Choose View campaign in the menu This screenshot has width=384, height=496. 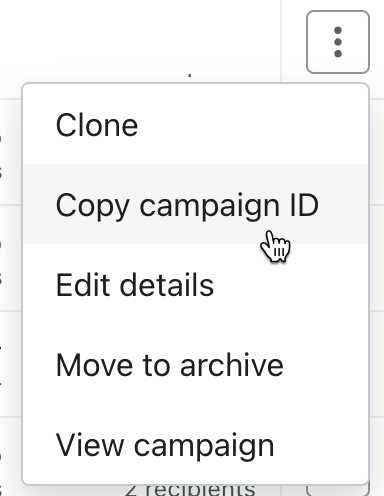(196, 444)
